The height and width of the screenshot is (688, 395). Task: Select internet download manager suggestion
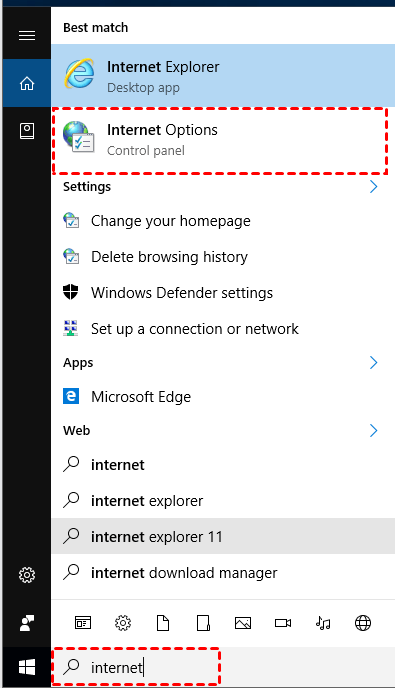click(x=223, y=573)
